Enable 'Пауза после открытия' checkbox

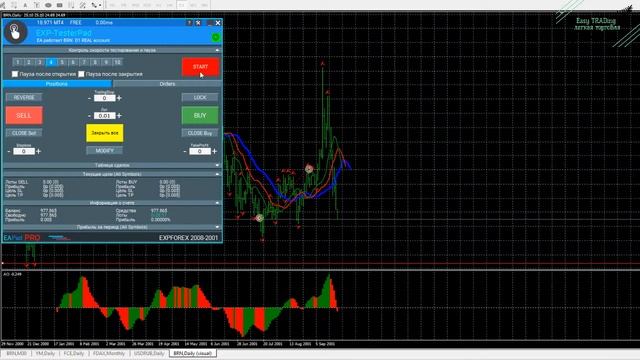tap(15, 74)
